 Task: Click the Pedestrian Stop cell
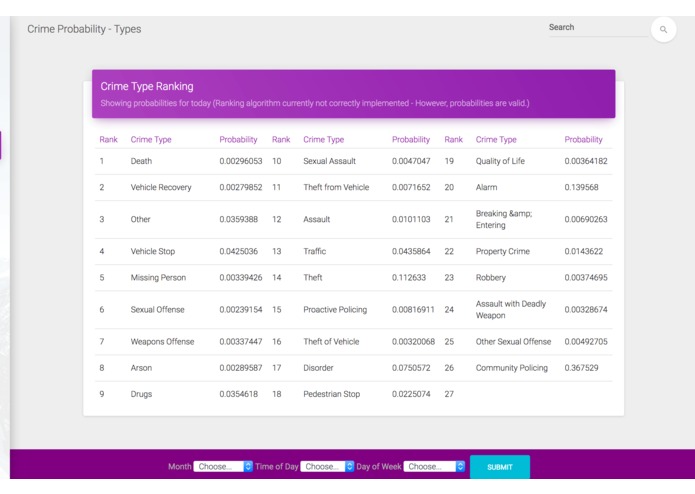[x=332, y=394]
